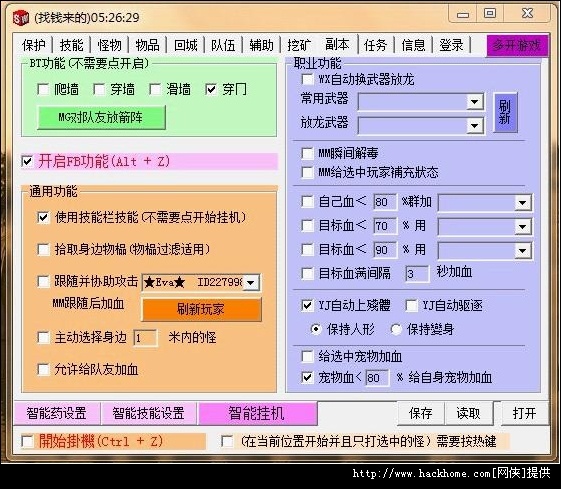Screen dimensions: 561x489
Task: Select the 保持變身 radio button
Action: click(396, 329)
